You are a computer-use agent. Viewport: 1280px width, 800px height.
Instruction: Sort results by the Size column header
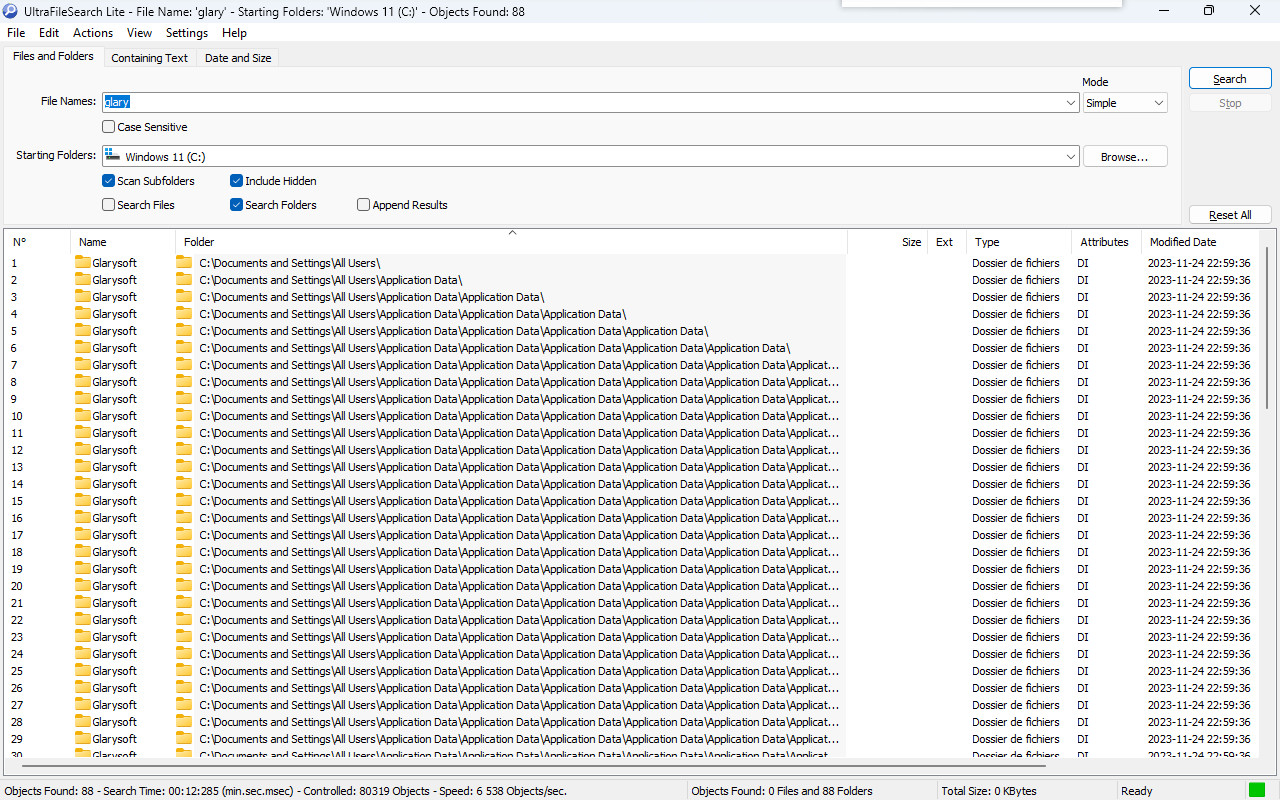pos(886,242)
